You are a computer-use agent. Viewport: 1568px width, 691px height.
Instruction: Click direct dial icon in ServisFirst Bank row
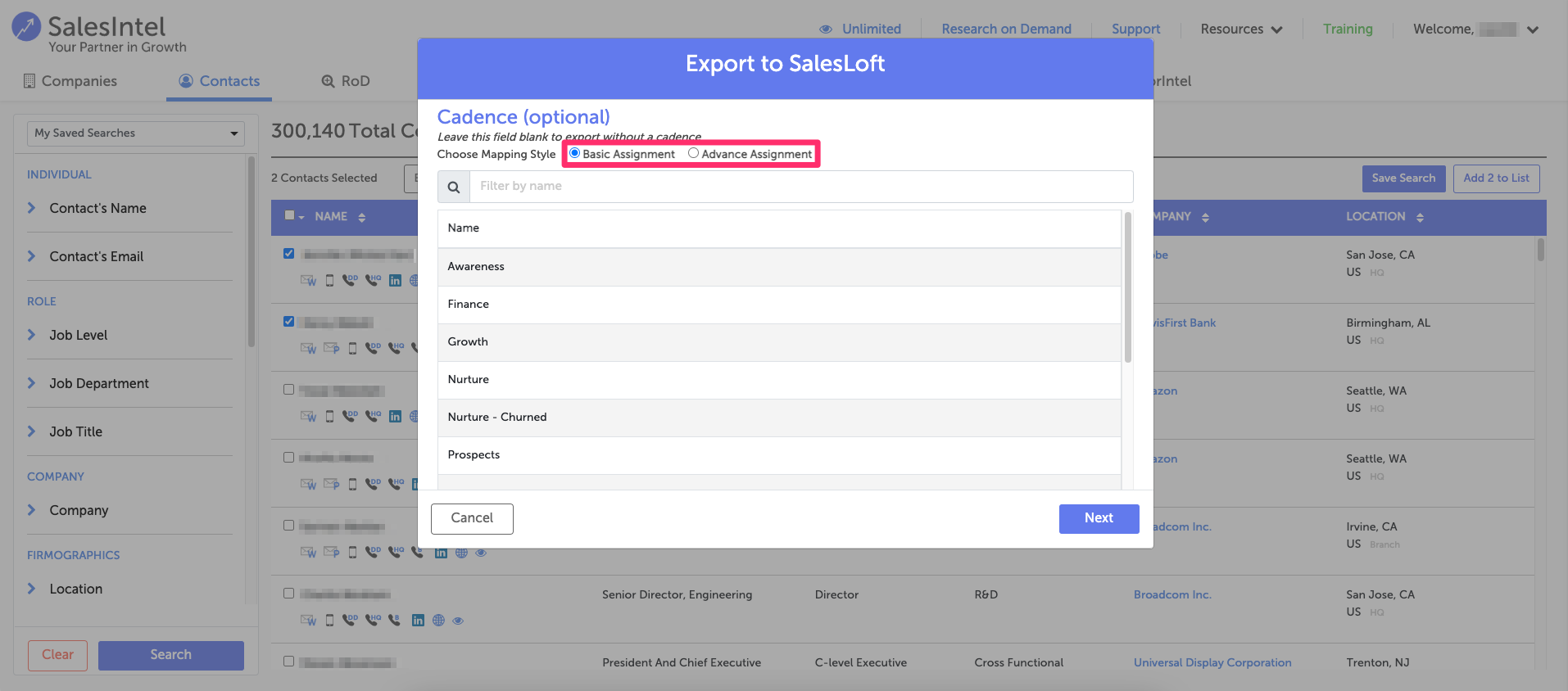click(373, 348)
